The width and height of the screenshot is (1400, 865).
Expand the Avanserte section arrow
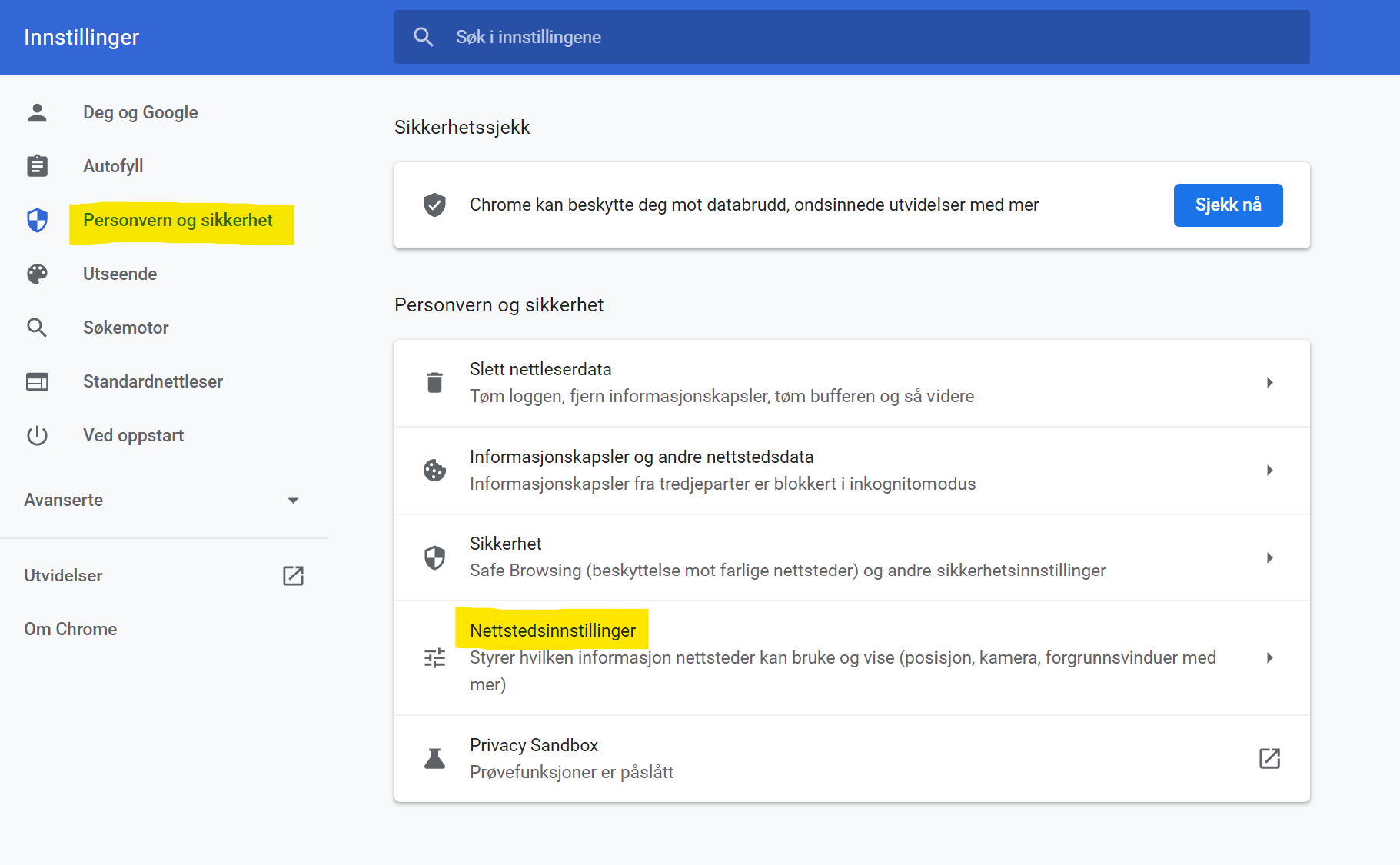pyautogui.click(x=293, y=501)
